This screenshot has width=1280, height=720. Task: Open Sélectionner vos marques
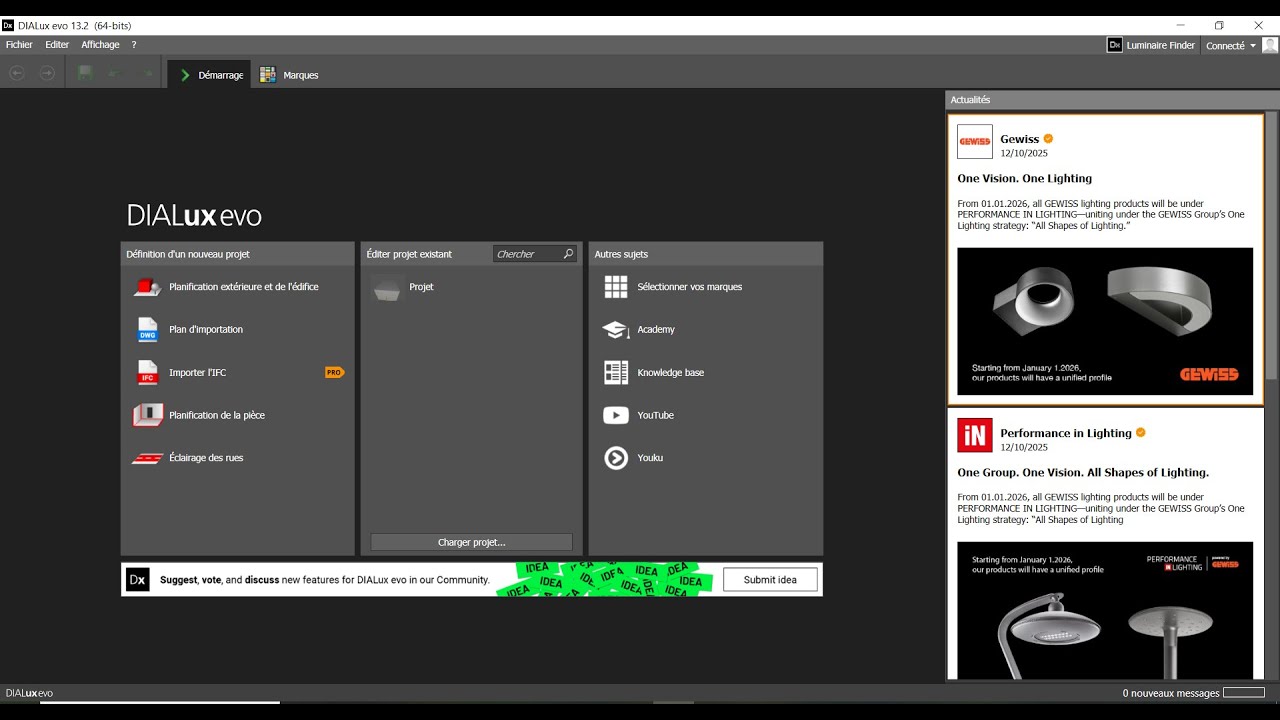[690, 287]
